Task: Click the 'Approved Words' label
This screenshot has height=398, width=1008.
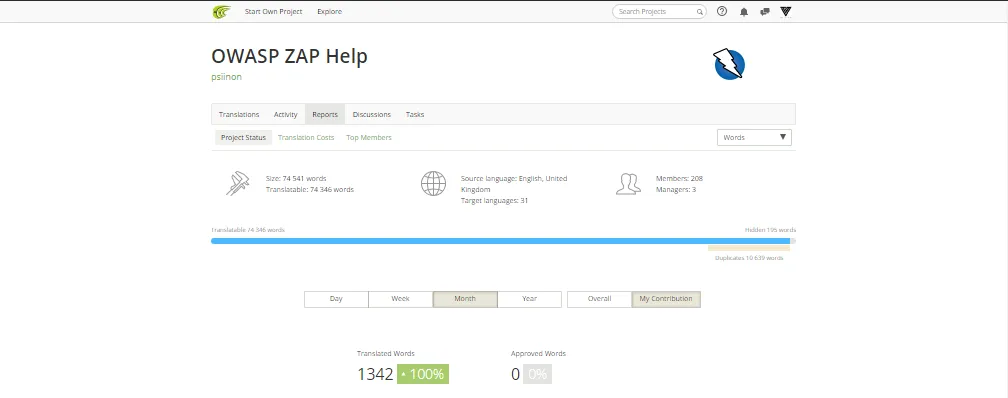Action: pos(538,354)
